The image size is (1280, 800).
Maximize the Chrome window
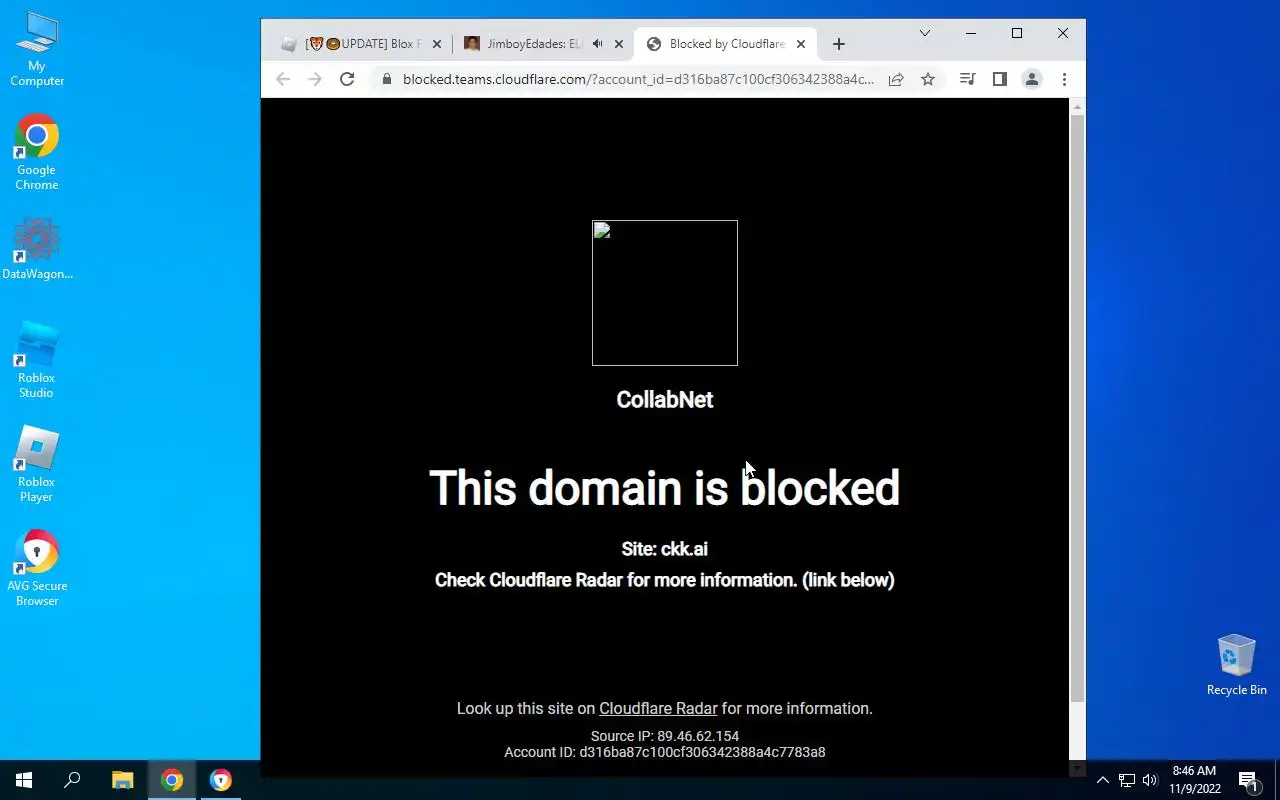tap(1017, 33)
